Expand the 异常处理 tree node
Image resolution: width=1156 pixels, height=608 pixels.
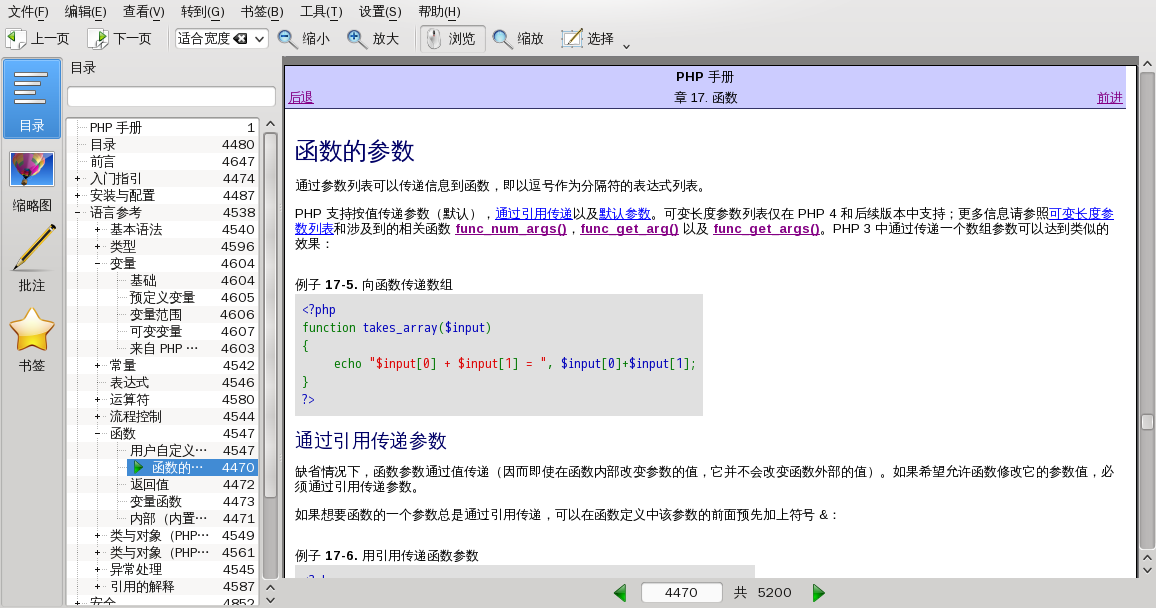point(97,569)
